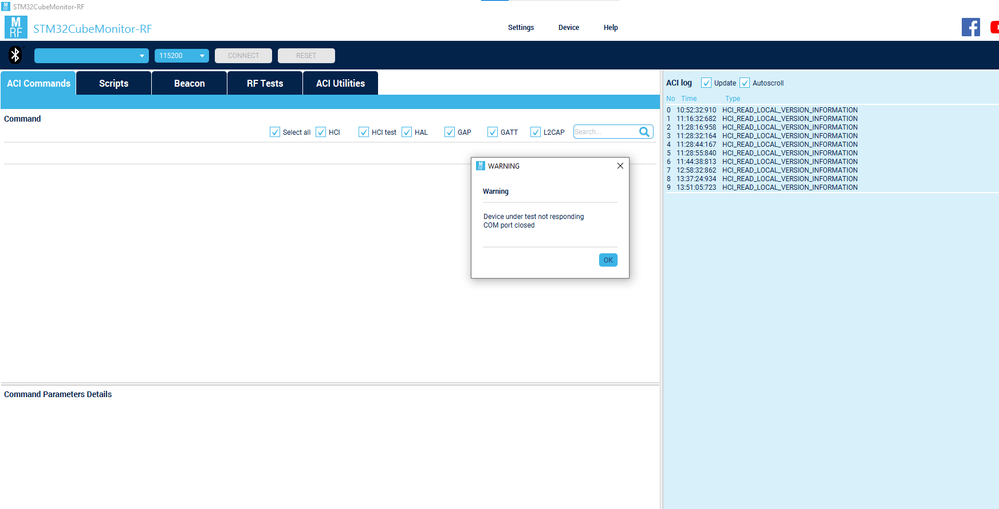Toggle the GATT filter checkbox

point(492,132)
